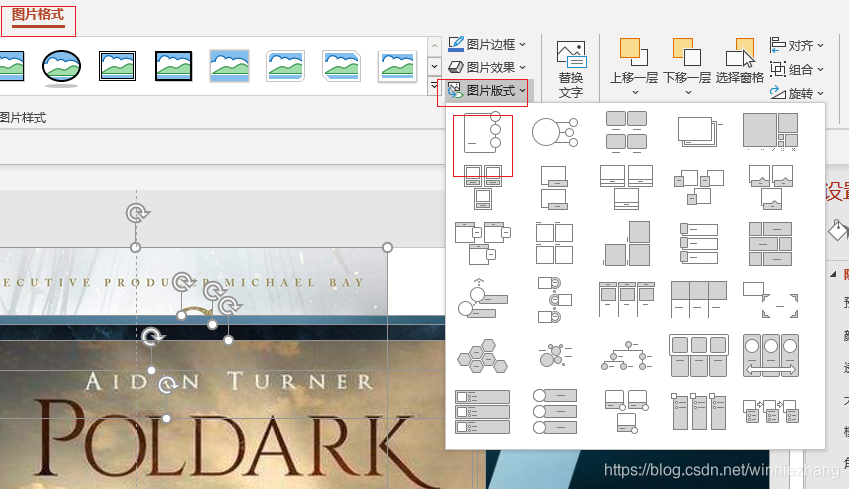The width and height of the screenshot is (849, 489).
Task: Open the 旋转 rotate dropdown
Action: tap(796, 93)
